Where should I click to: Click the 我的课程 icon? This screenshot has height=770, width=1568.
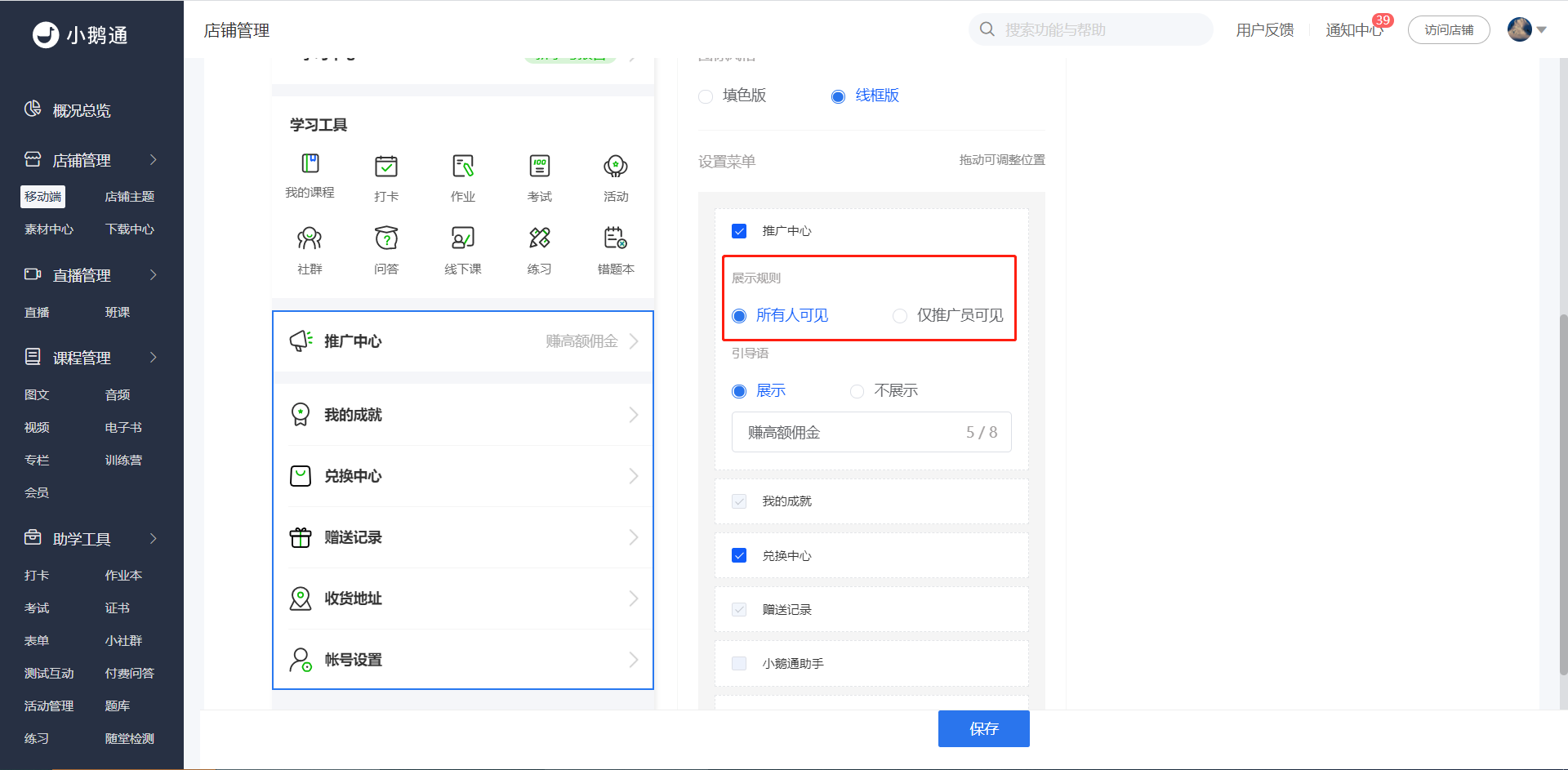[310, 163]
